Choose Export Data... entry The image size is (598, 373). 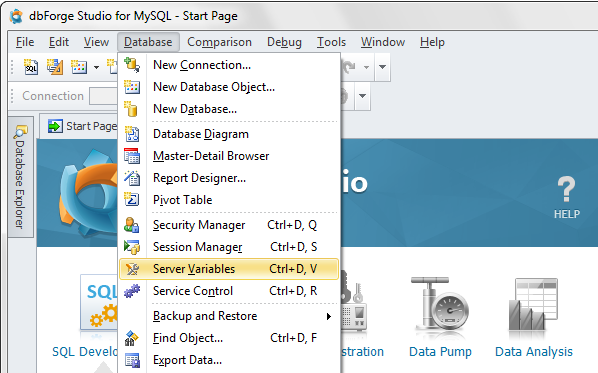(x=229, y=360)
